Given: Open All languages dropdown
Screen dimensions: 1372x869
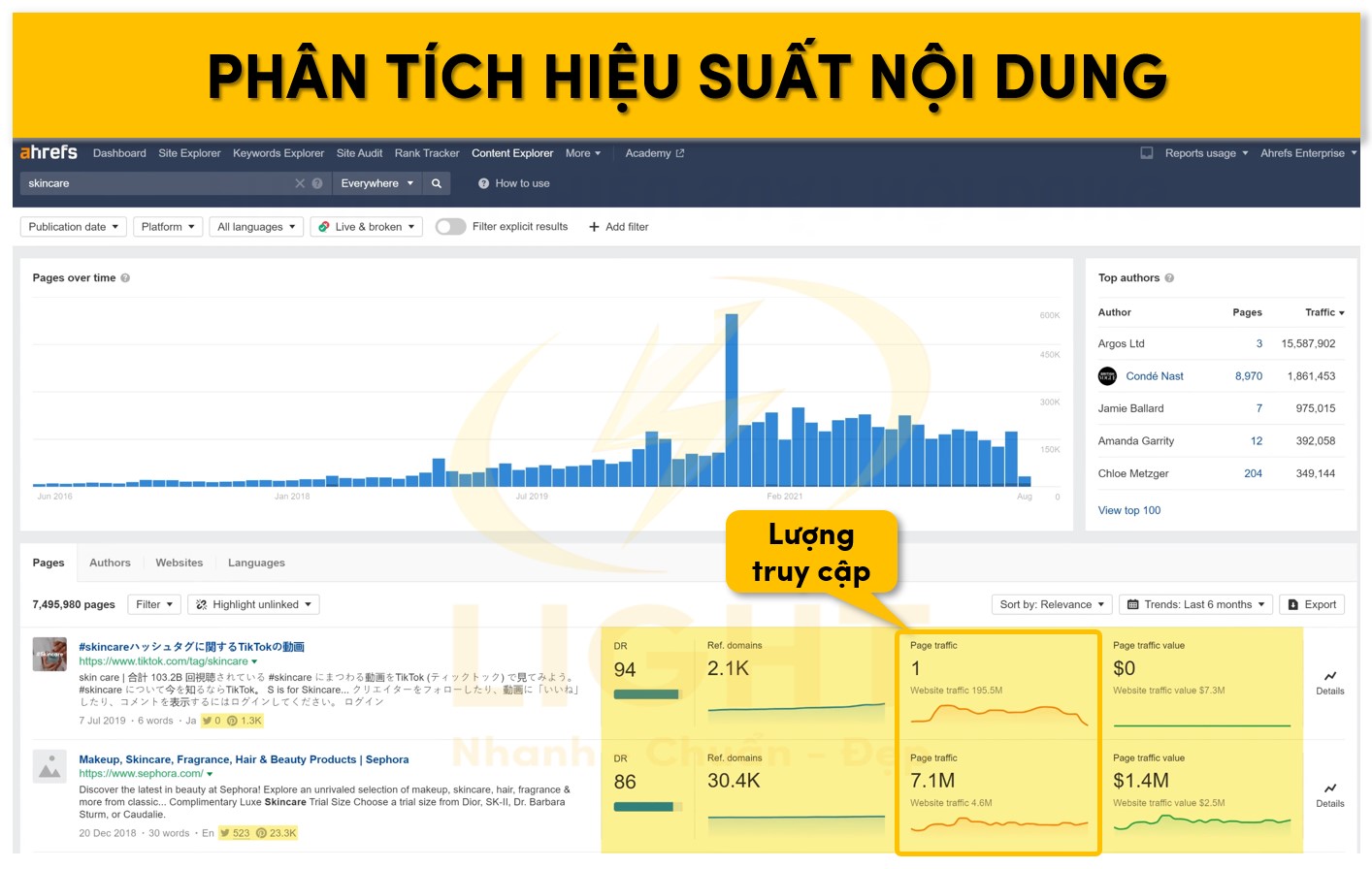Looking at the screenshot, I should click(x=256, y=227).
